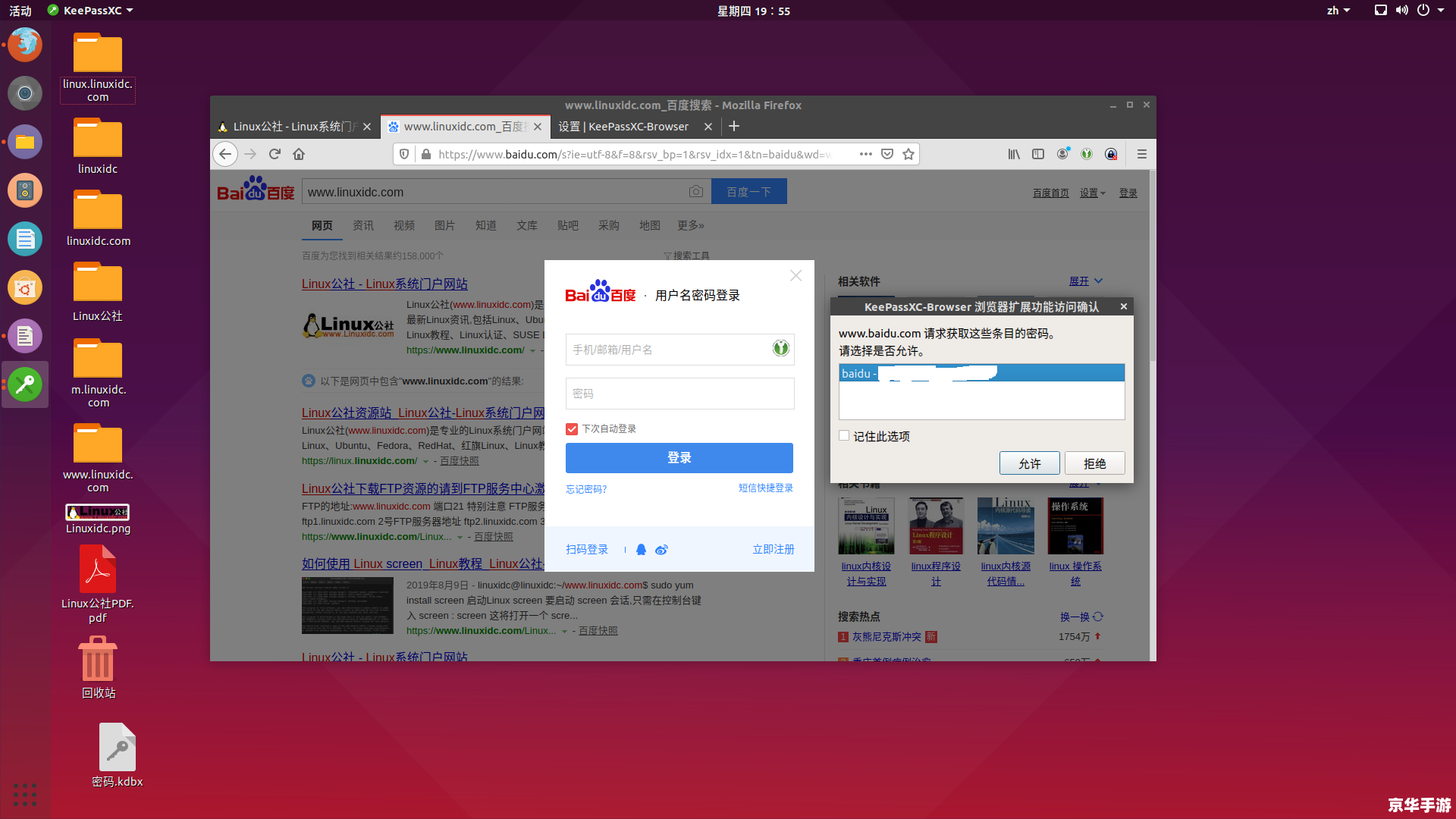Viewport: 1456px width, 819px height.
Task: Open the 百度首页 link
Action: [x=1051, y=193]
